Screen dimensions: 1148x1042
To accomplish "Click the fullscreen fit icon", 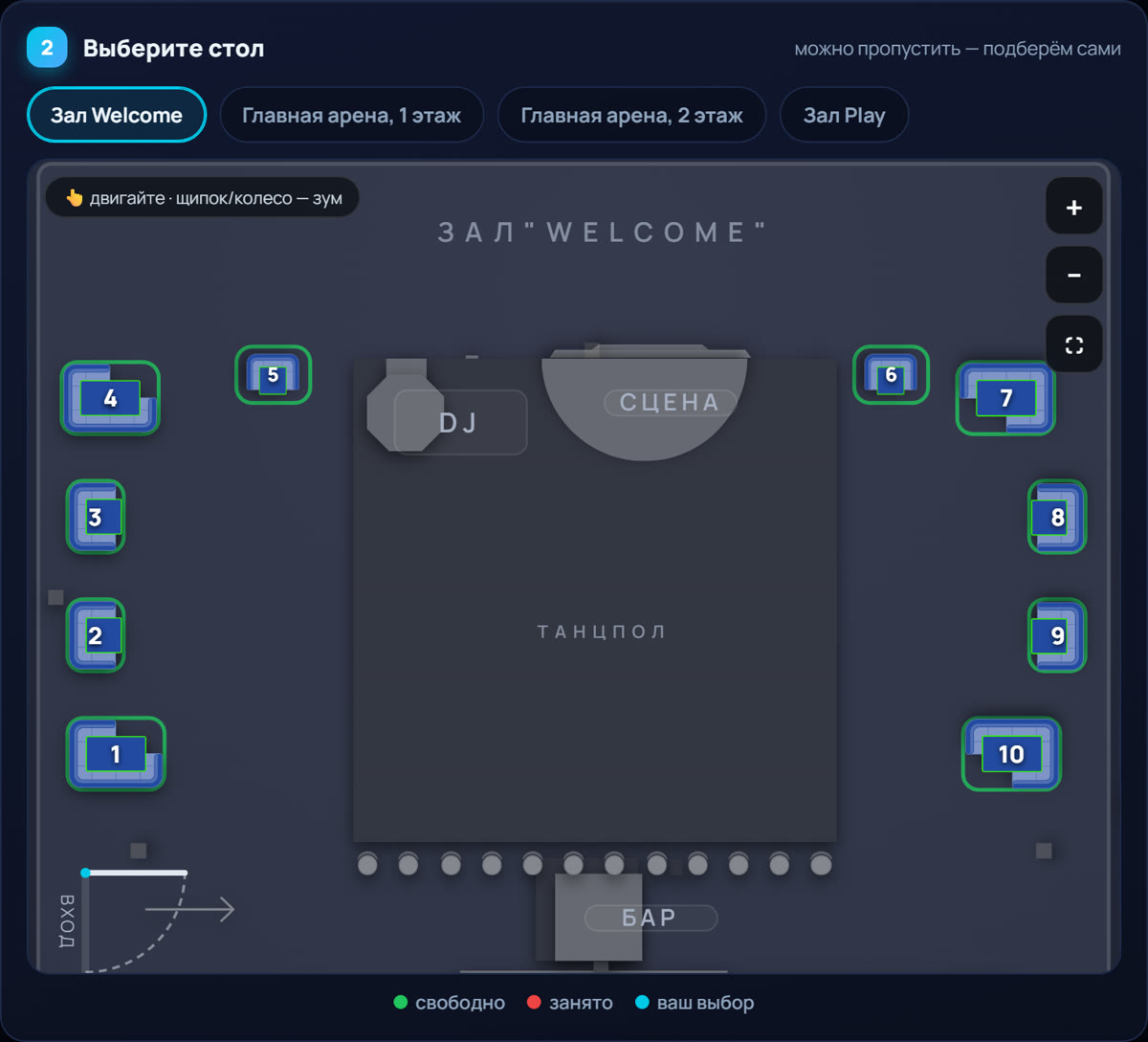I will pos(1073,344).
